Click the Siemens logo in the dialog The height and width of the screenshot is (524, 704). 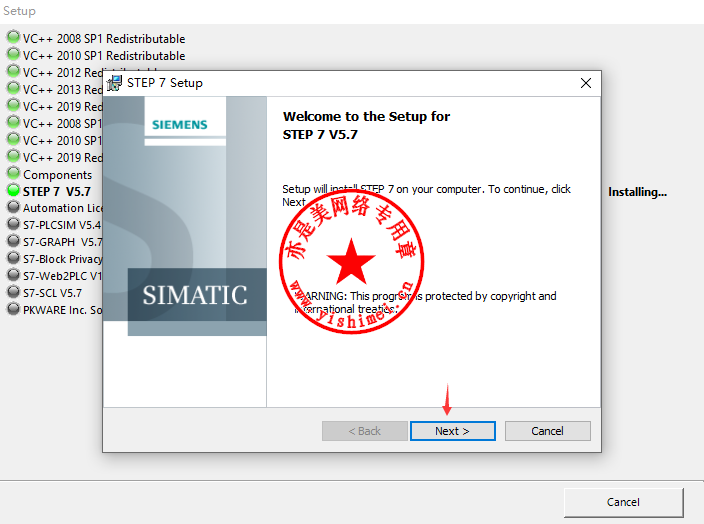coord(180,125)
